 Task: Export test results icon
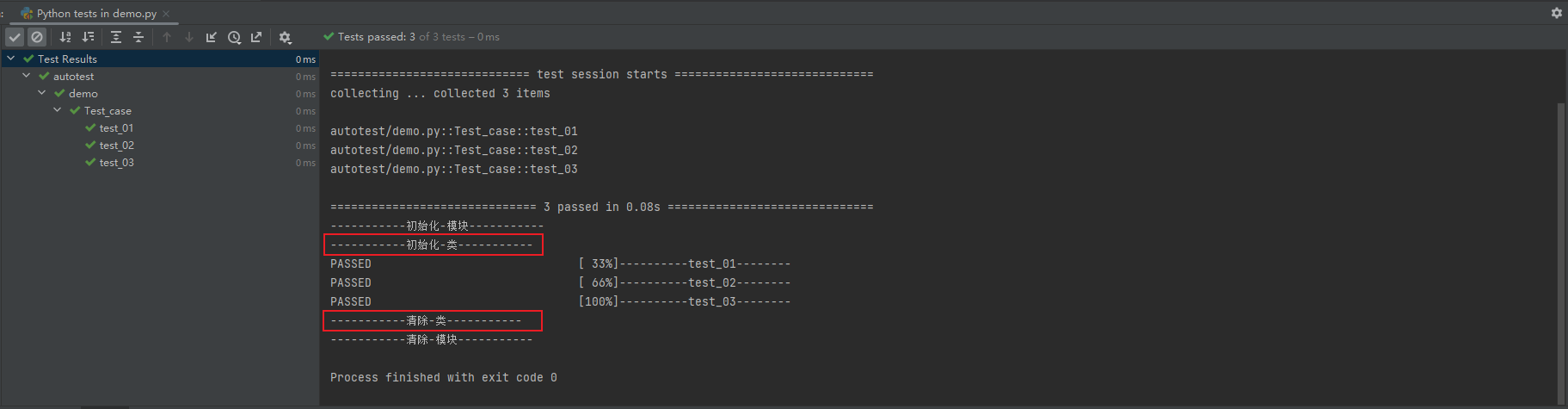tap(256, 37)
